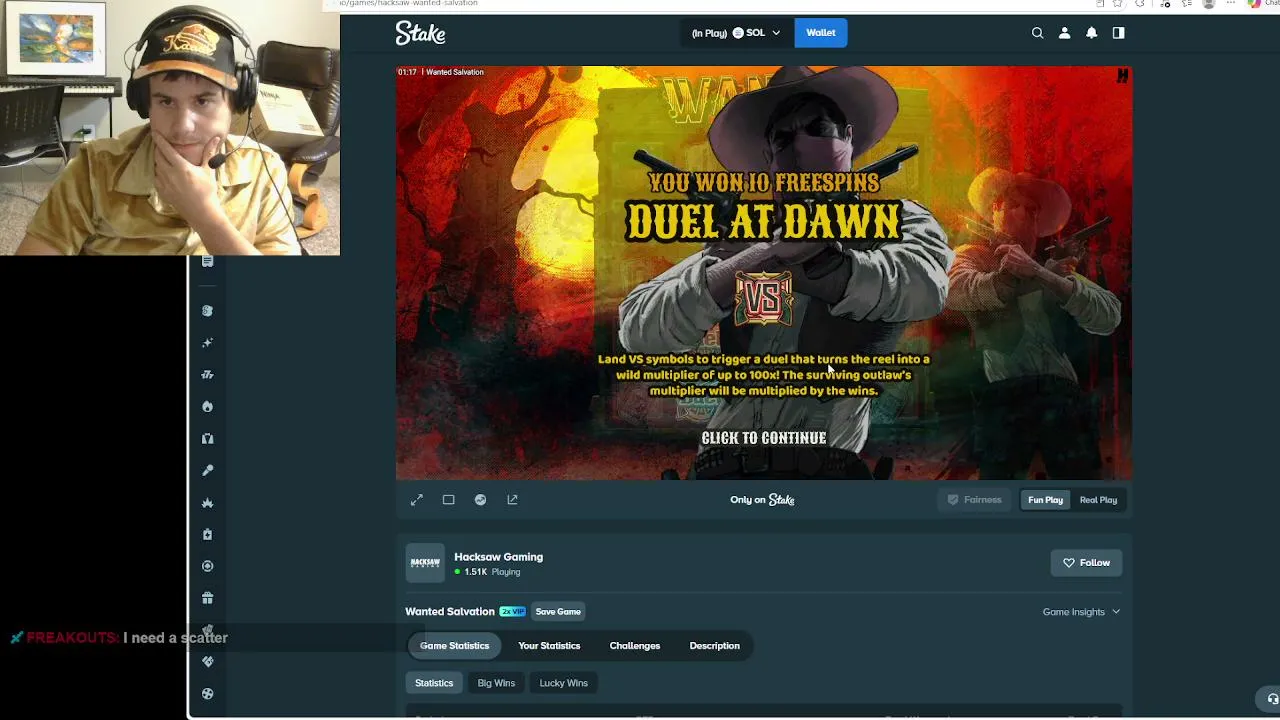Open the headset-shaped sidebar icon
This screenshot has width=1280, height=720.
click(208, 439)
